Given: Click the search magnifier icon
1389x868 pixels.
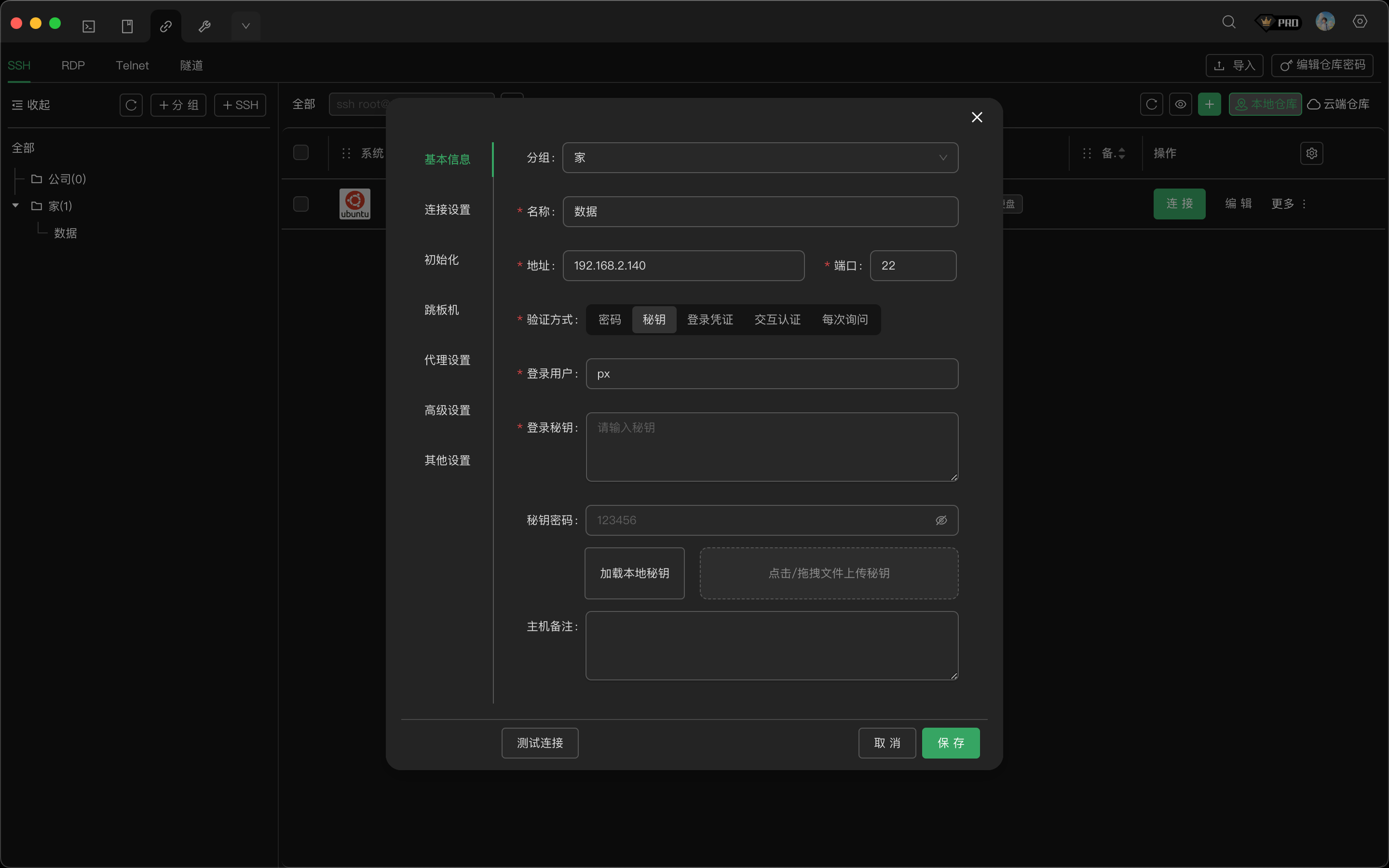Looking at the screenshot, I should [x=1228, y=22].
